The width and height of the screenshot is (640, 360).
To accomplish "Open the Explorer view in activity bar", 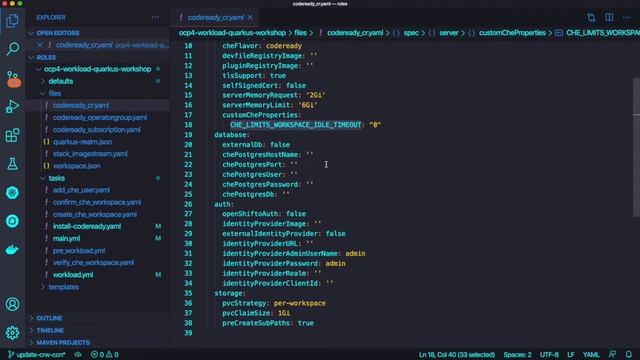I will pos(12,20).
